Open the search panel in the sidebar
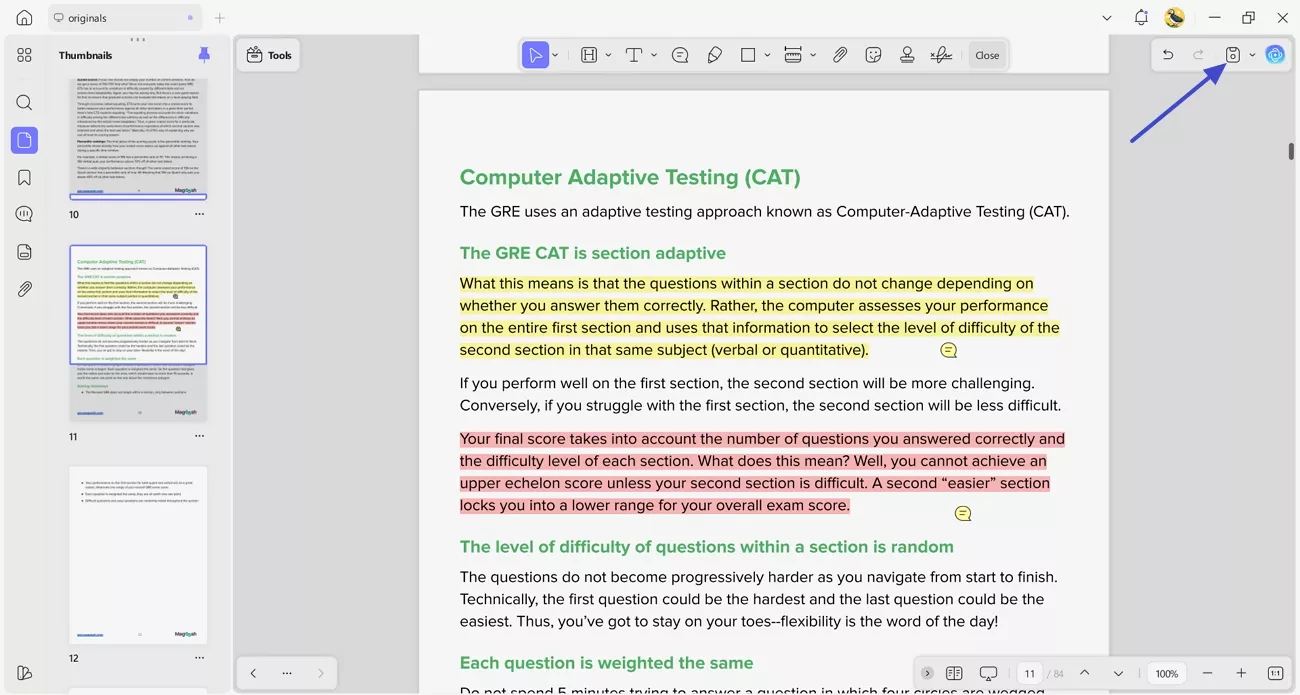Image resolution: width=1300 pixels, height=695 pixels. tap(24, 102)
